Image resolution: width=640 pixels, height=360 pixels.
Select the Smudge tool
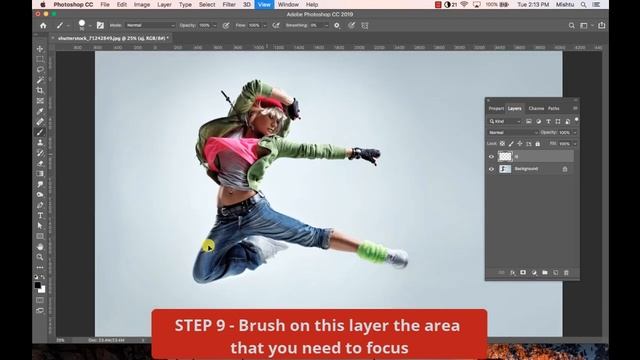(40, 184)
